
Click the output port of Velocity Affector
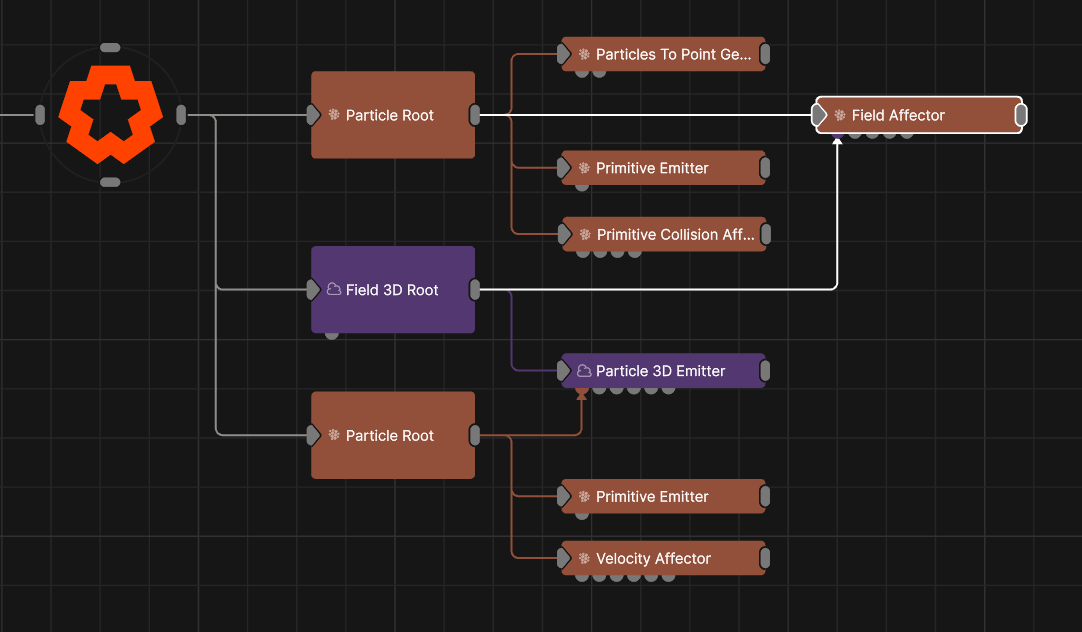click(765, 559)
